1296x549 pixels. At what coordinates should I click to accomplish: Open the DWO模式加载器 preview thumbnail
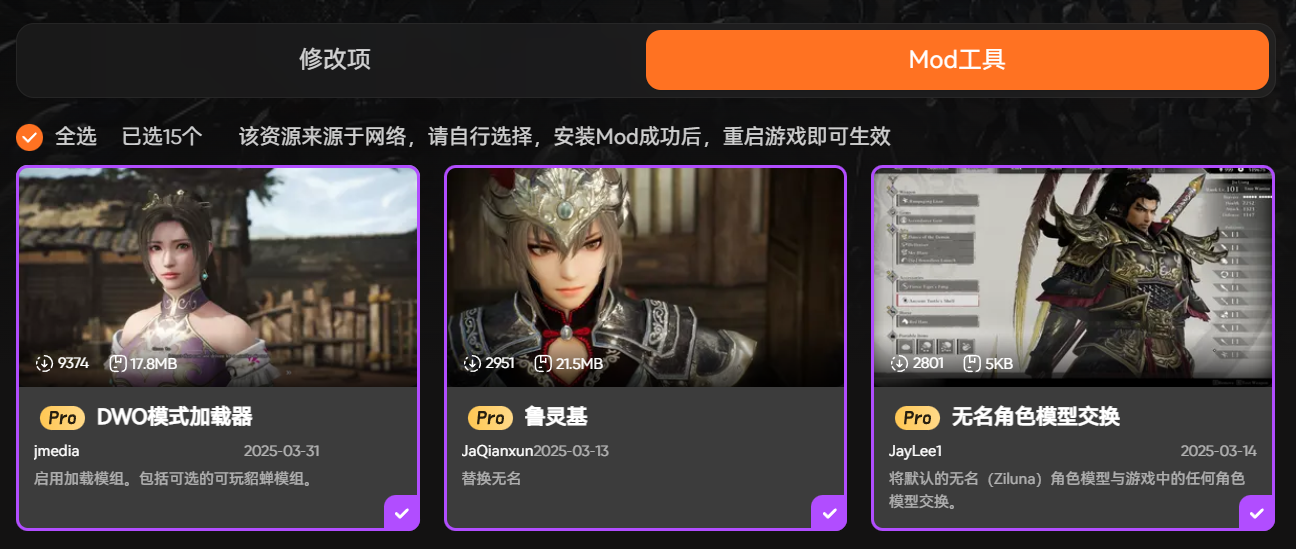[218, 277]
